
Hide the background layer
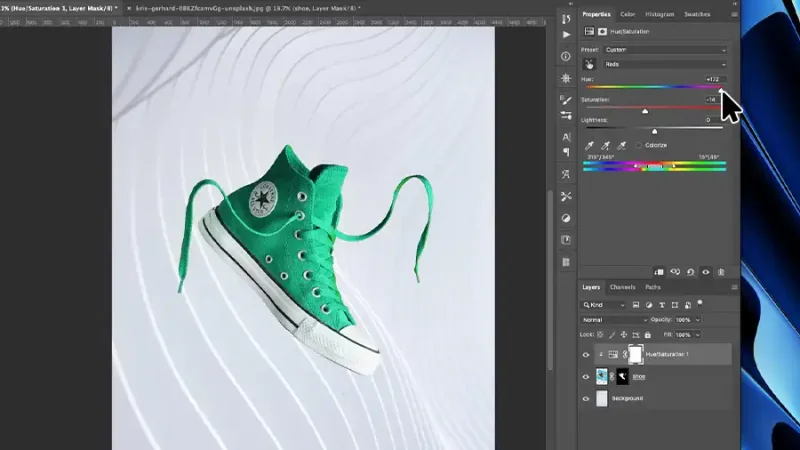point(586,399)
